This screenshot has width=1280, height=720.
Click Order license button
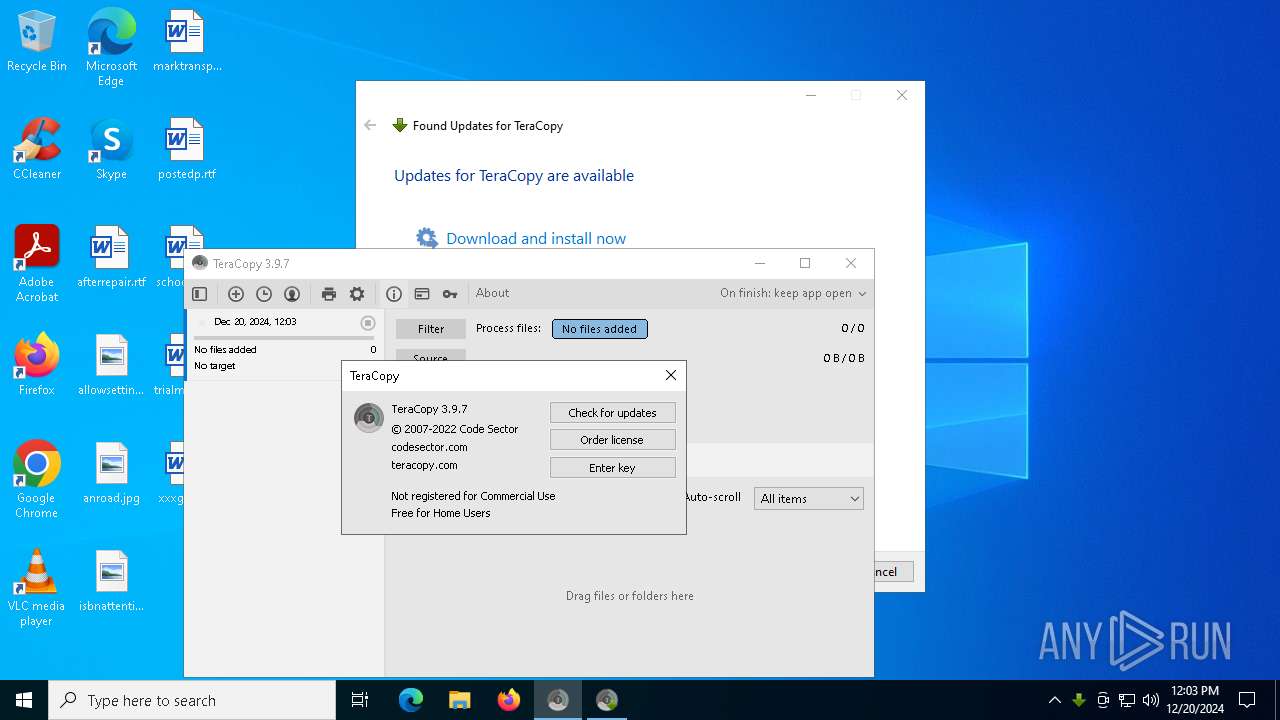(613, 440)
